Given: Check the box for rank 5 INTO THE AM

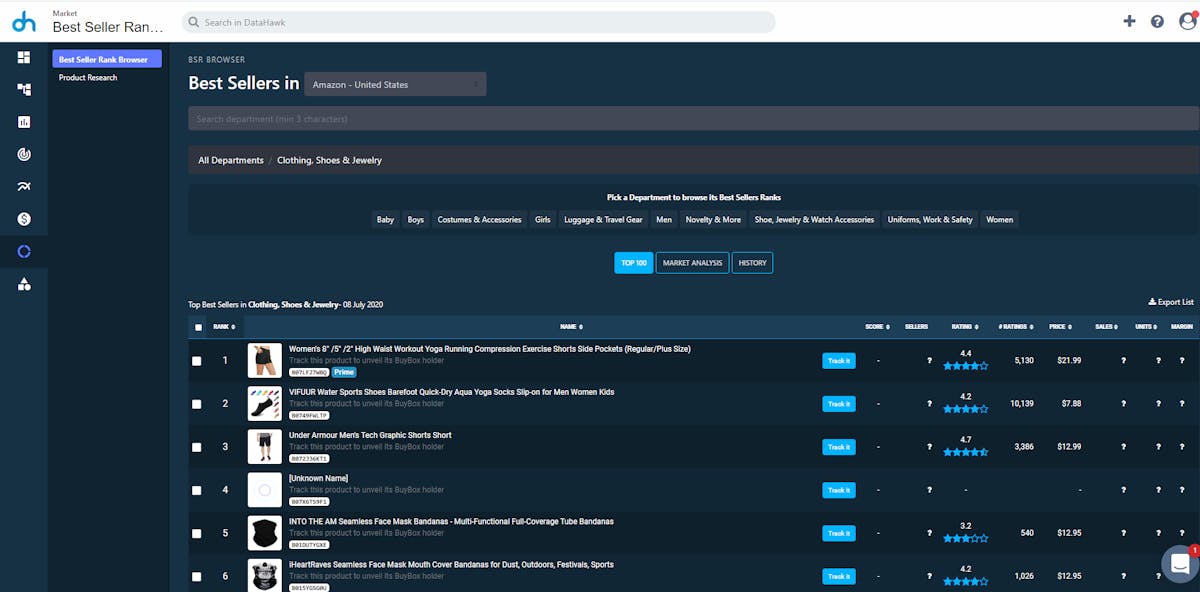Looking at the screenshot, I should (197, 533).
